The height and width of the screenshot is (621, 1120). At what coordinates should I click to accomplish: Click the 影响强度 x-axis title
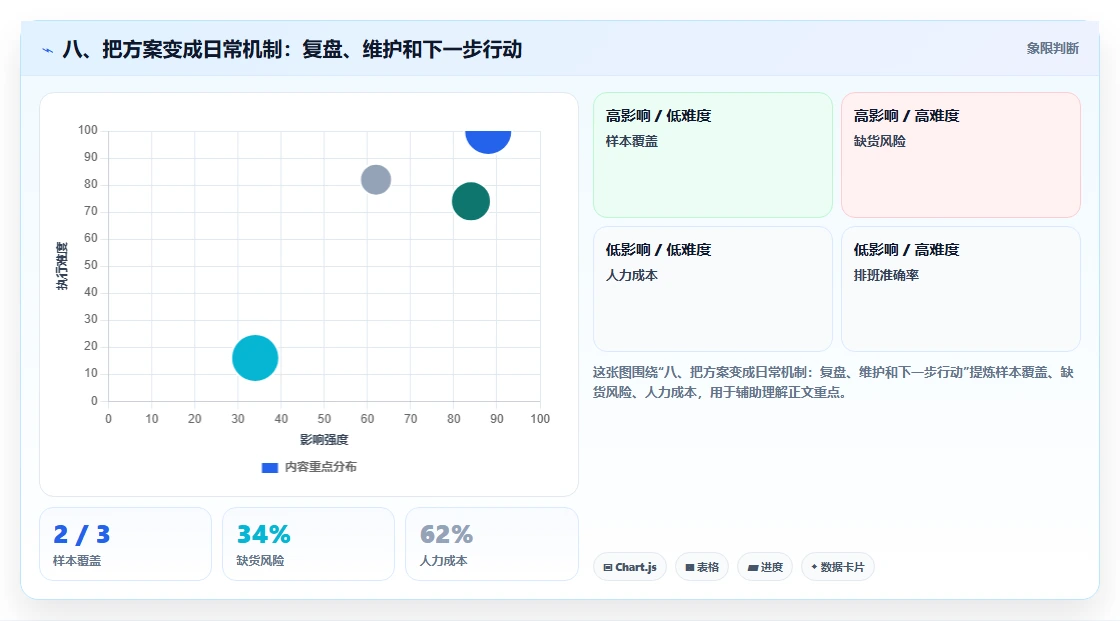point(324,439)
